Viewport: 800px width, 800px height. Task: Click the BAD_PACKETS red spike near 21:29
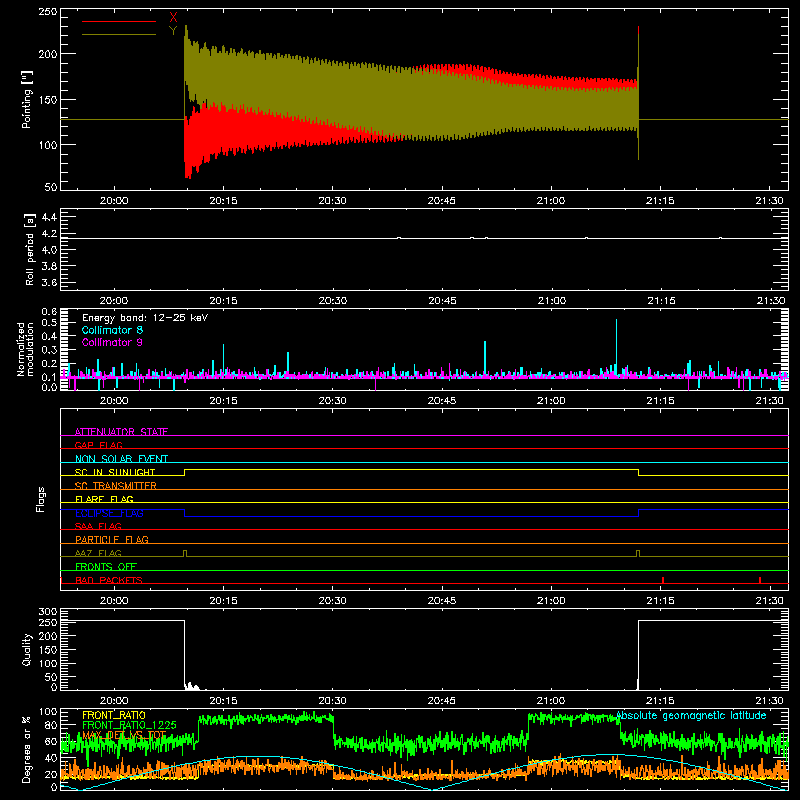[760, 580]
